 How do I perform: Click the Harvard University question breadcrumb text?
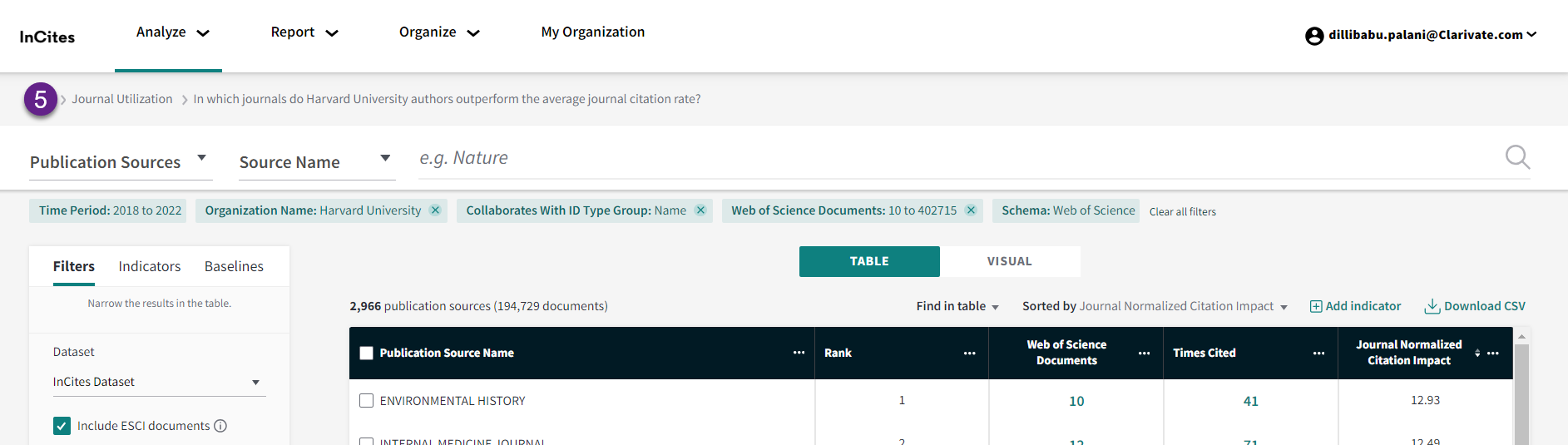(447, 99)
